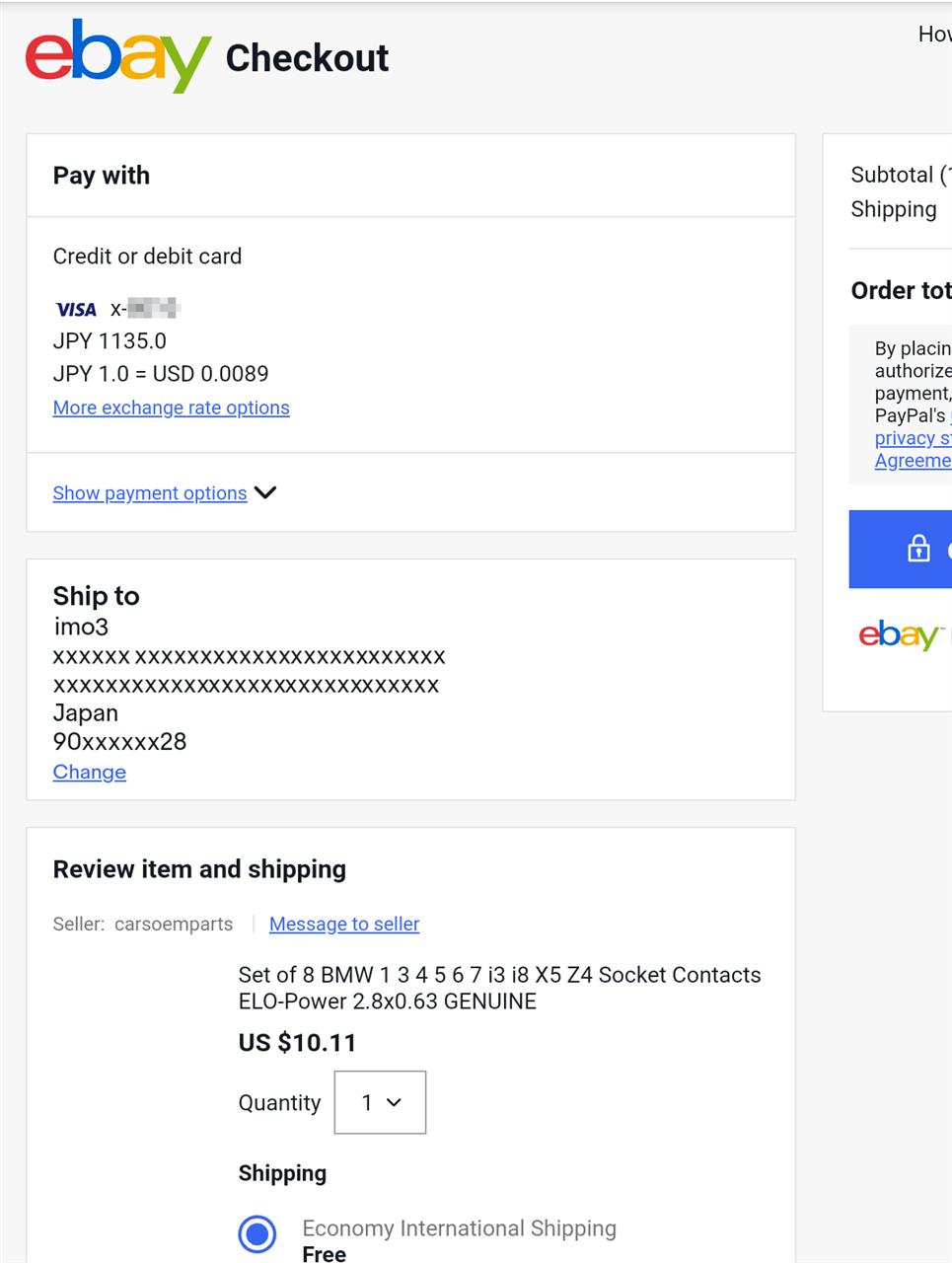Screen dimensions: 952x1263
Task: Click the small eBay logo in the order summary
Action: coord(901,634)
